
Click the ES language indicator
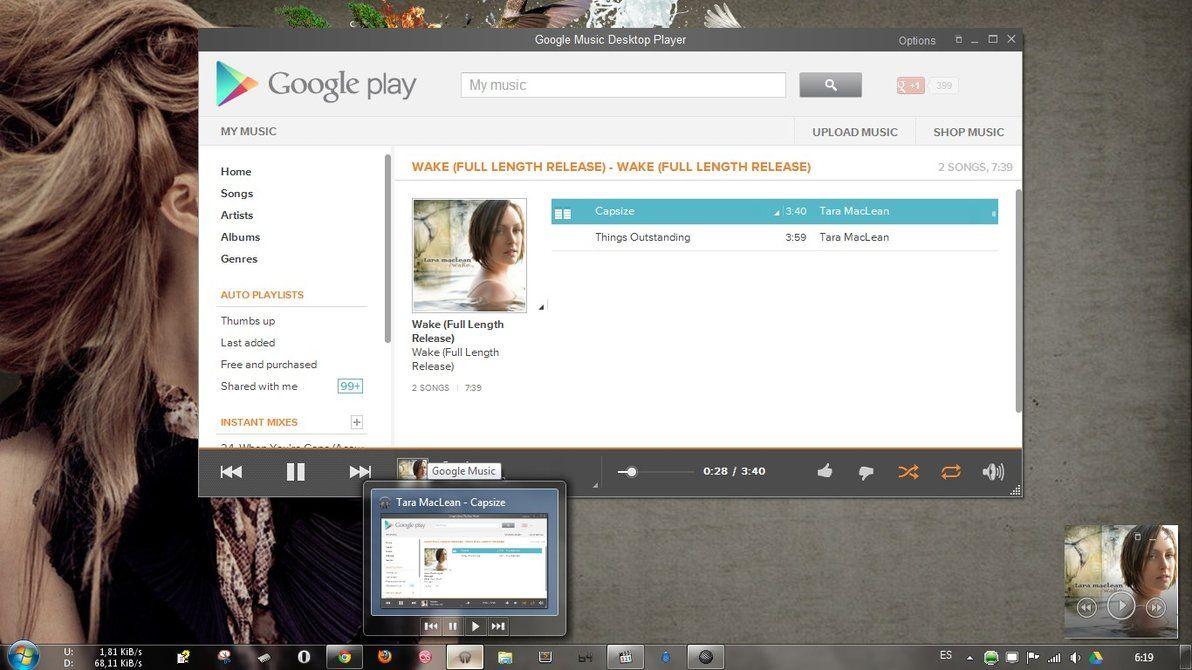946,656
